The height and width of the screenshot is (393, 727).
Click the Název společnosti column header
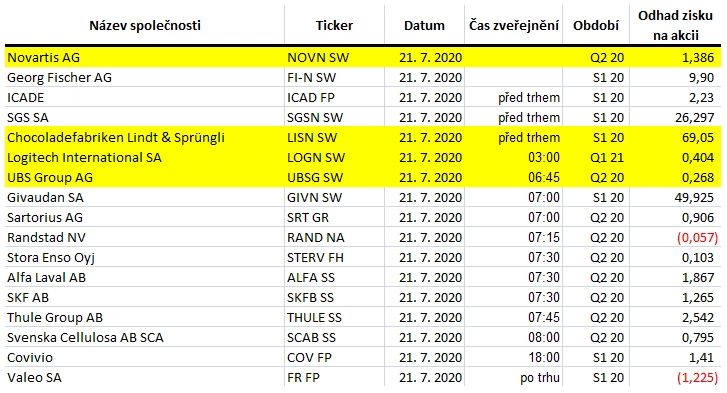pos(145,25)
